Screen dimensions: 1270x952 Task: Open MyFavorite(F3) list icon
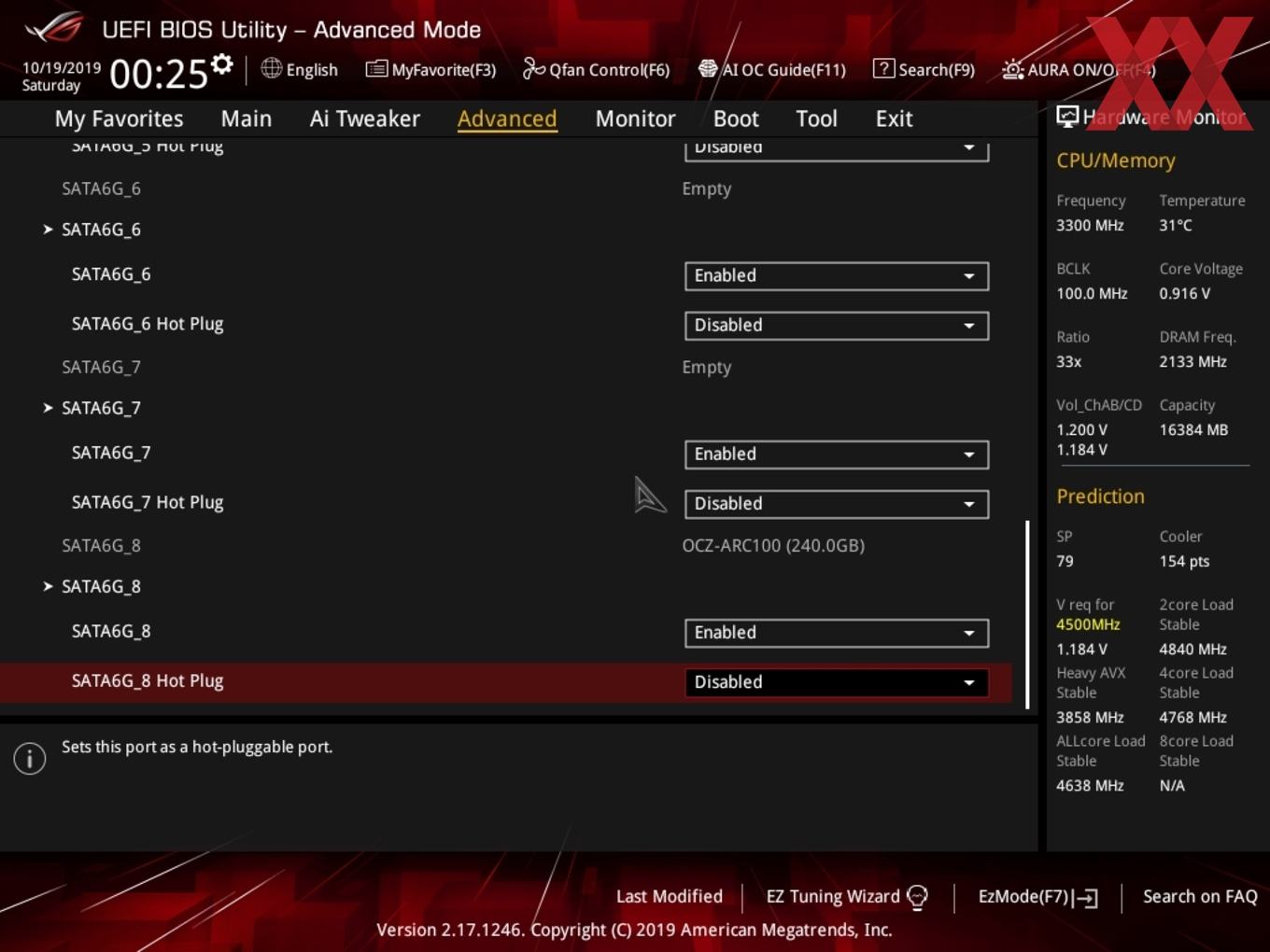tap(376, 69)
